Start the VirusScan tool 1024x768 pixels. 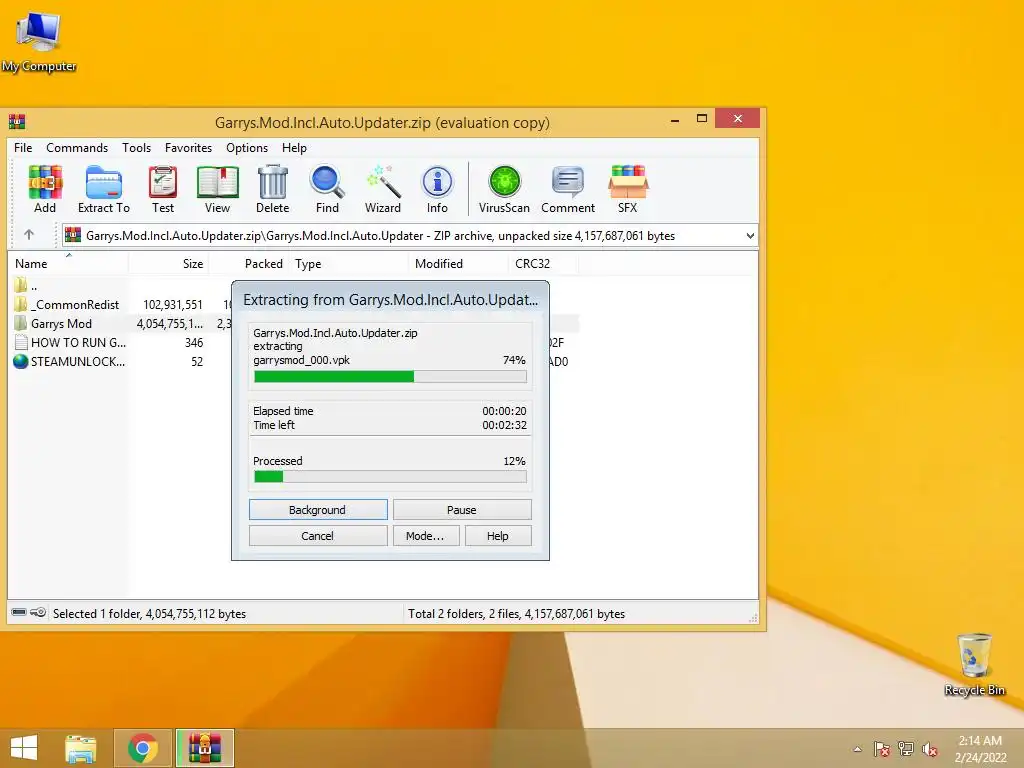[504, 189]
